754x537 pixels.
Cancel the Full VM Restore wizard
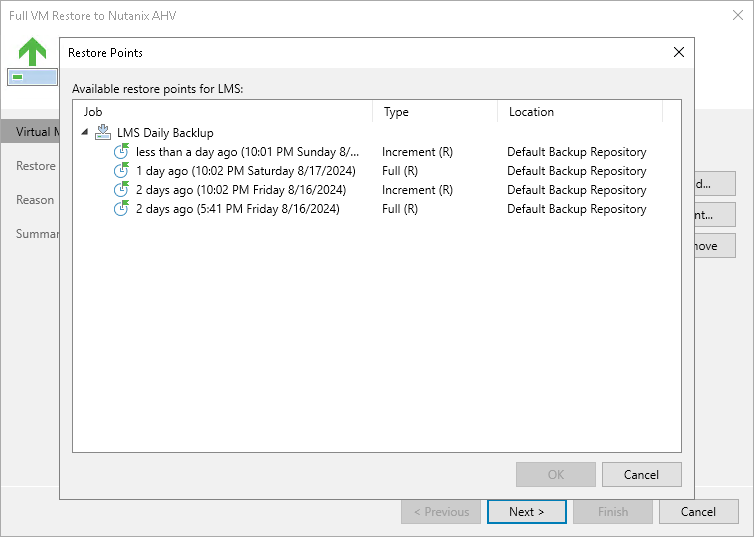(698, 512)
